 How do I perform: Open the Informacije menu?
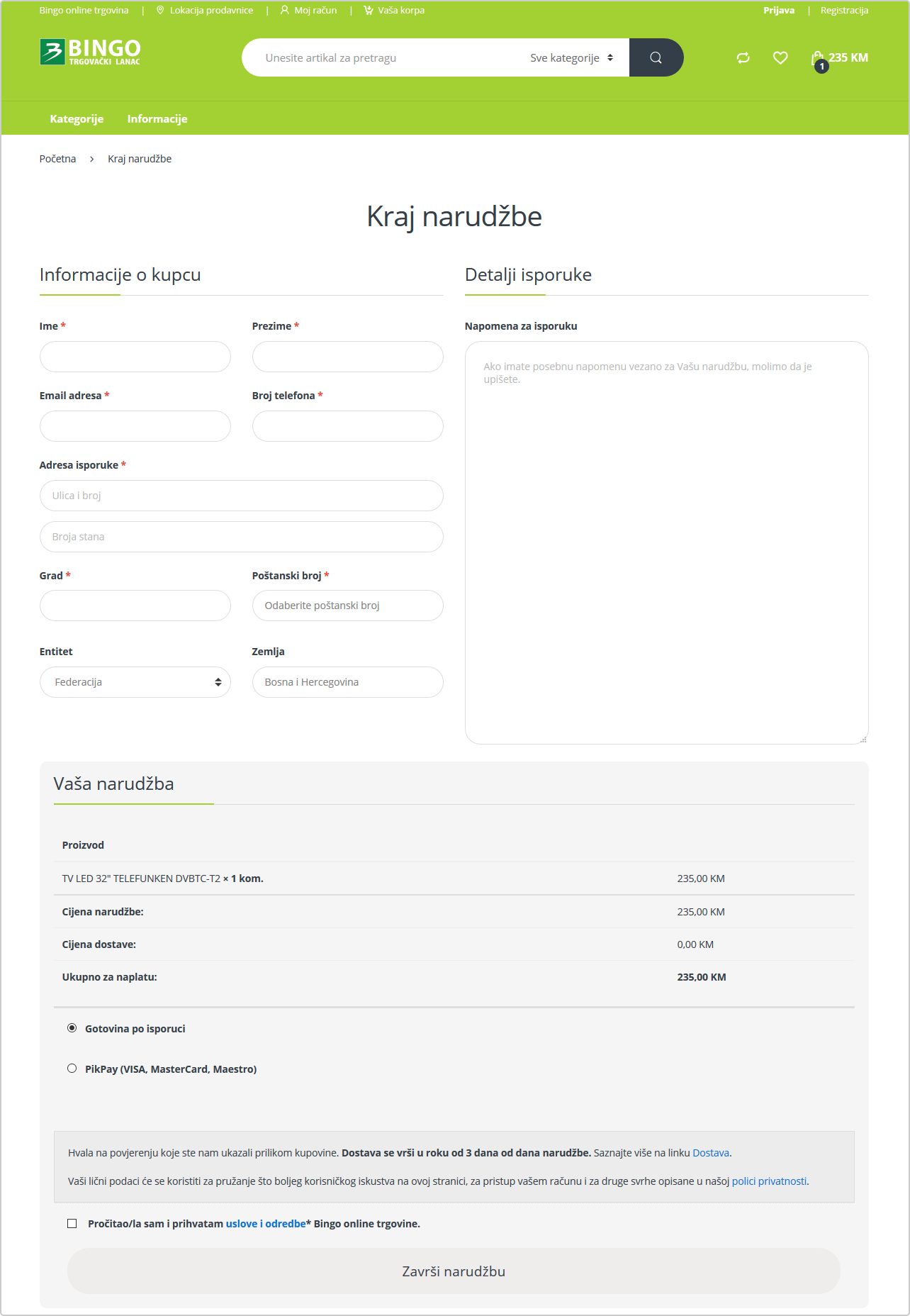157,119
